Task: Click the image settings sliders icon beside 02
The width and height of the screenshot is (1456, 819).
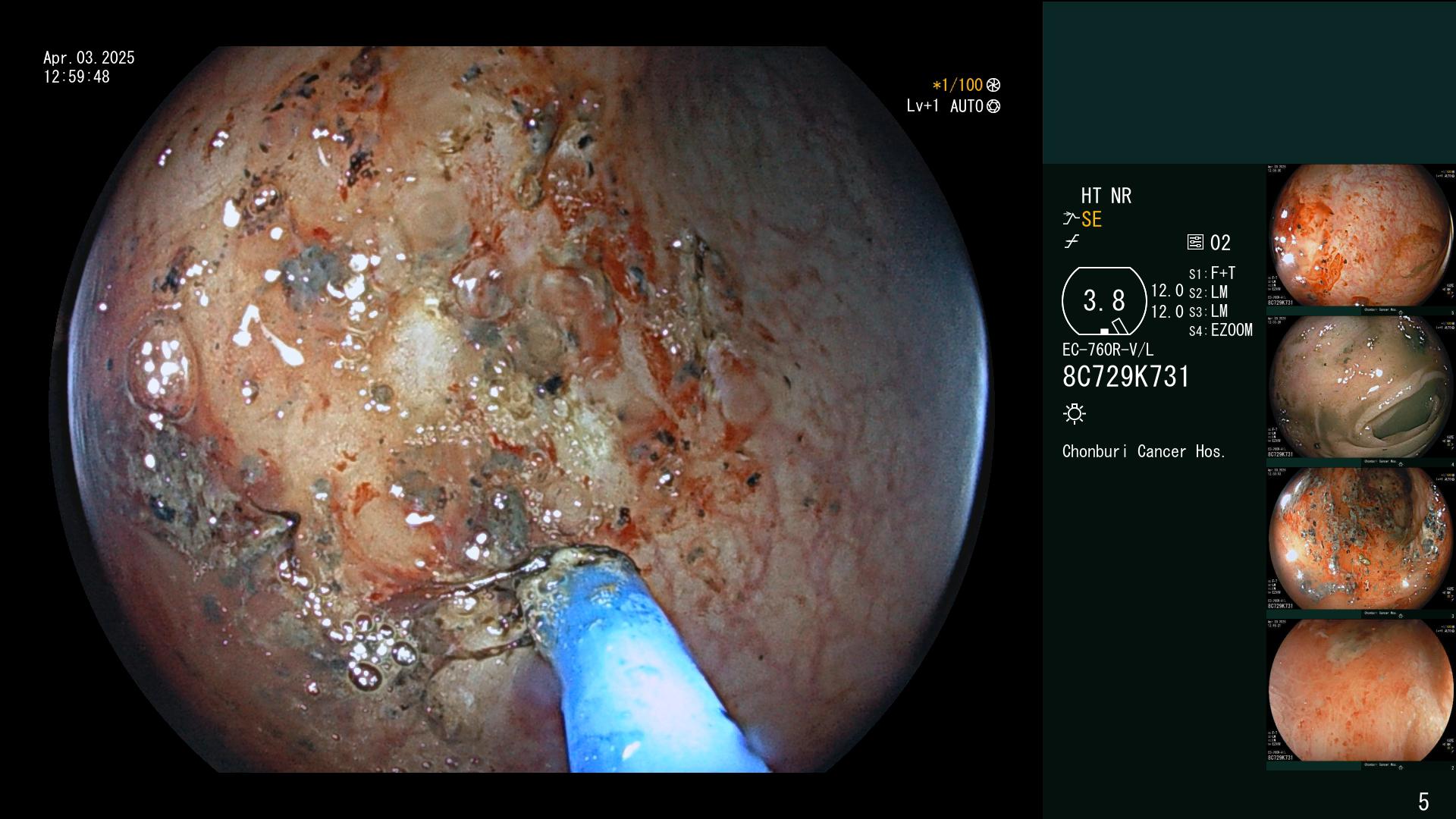Action: (1195, 243)
